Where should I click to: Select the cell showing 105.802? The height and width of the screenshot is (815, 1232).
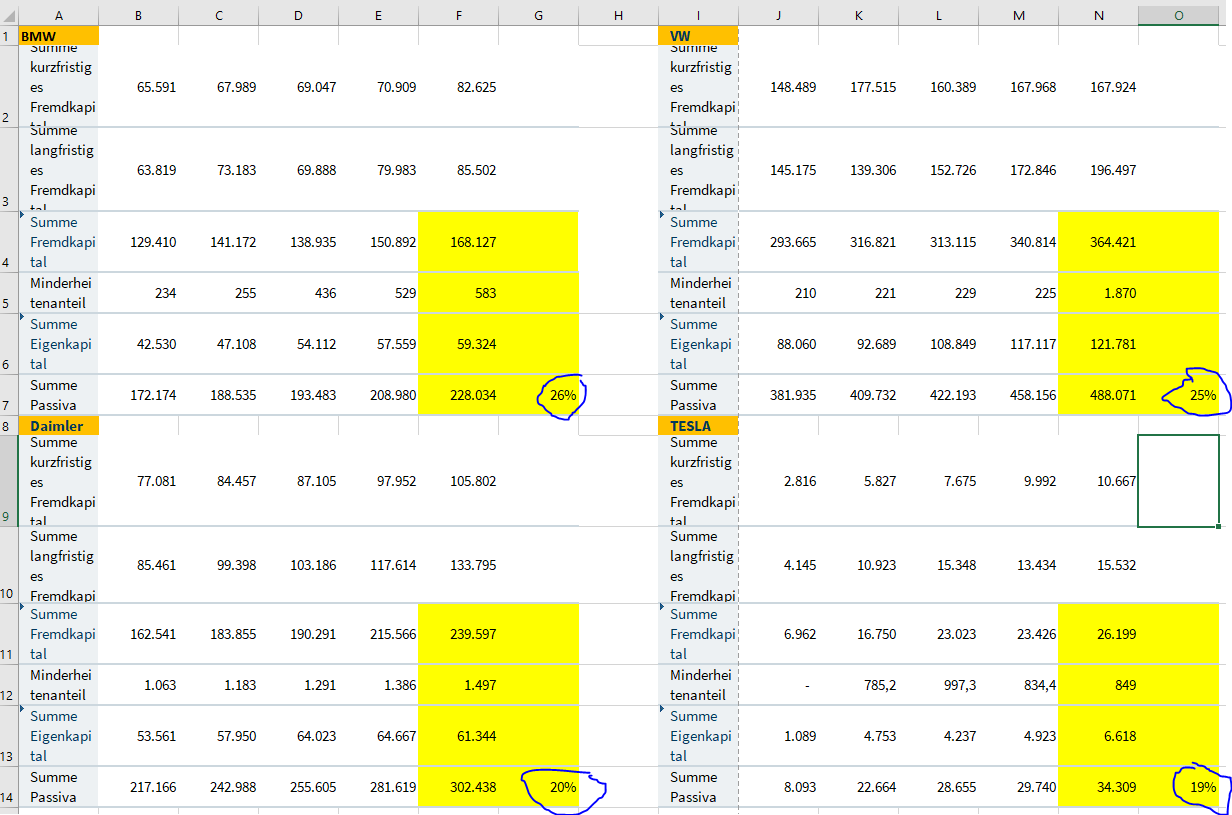coord(458,481)
